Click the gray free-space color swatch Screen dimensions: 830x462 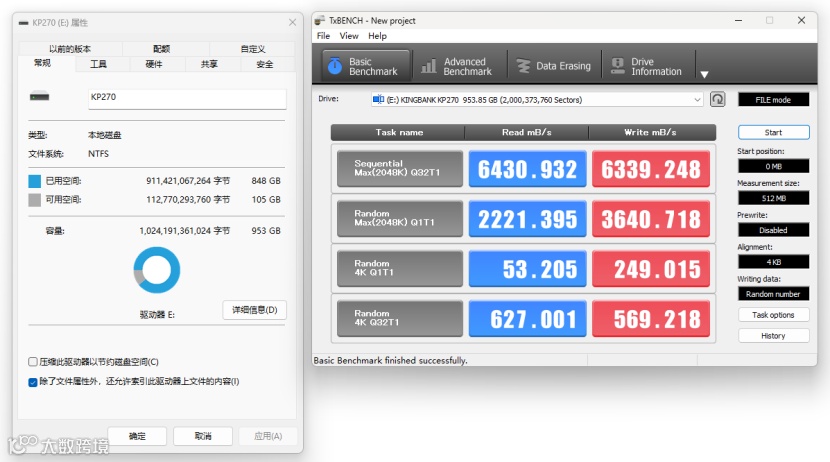[34, 200]
